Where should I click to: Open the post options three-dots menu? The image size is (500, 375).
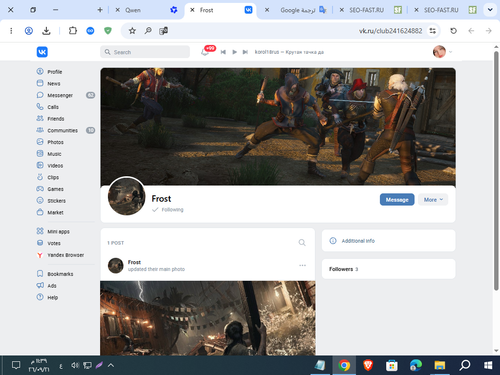pos(302,265)
